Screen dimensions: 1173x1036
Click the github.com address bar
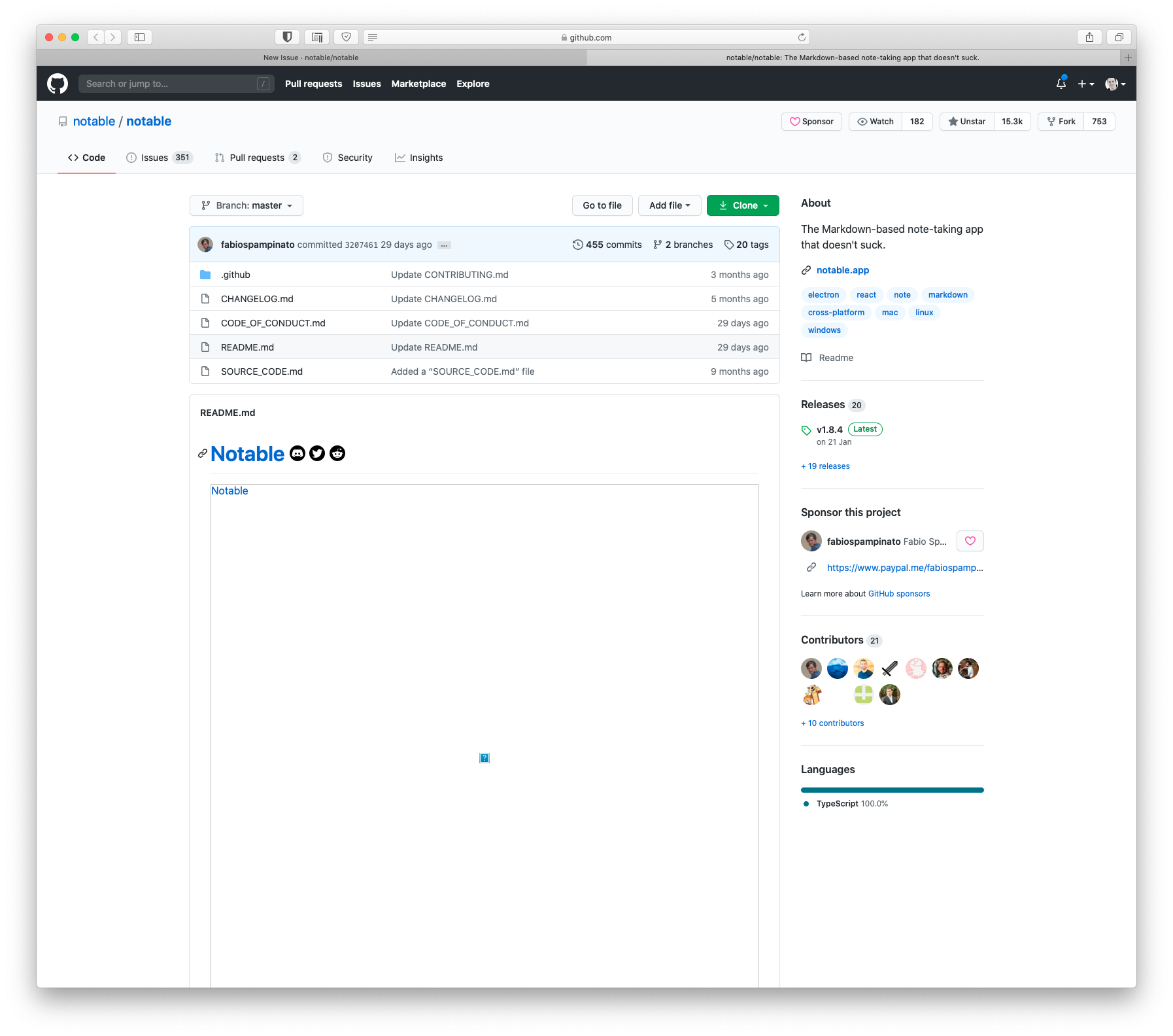pyautogui.click(x=586, y=37)
